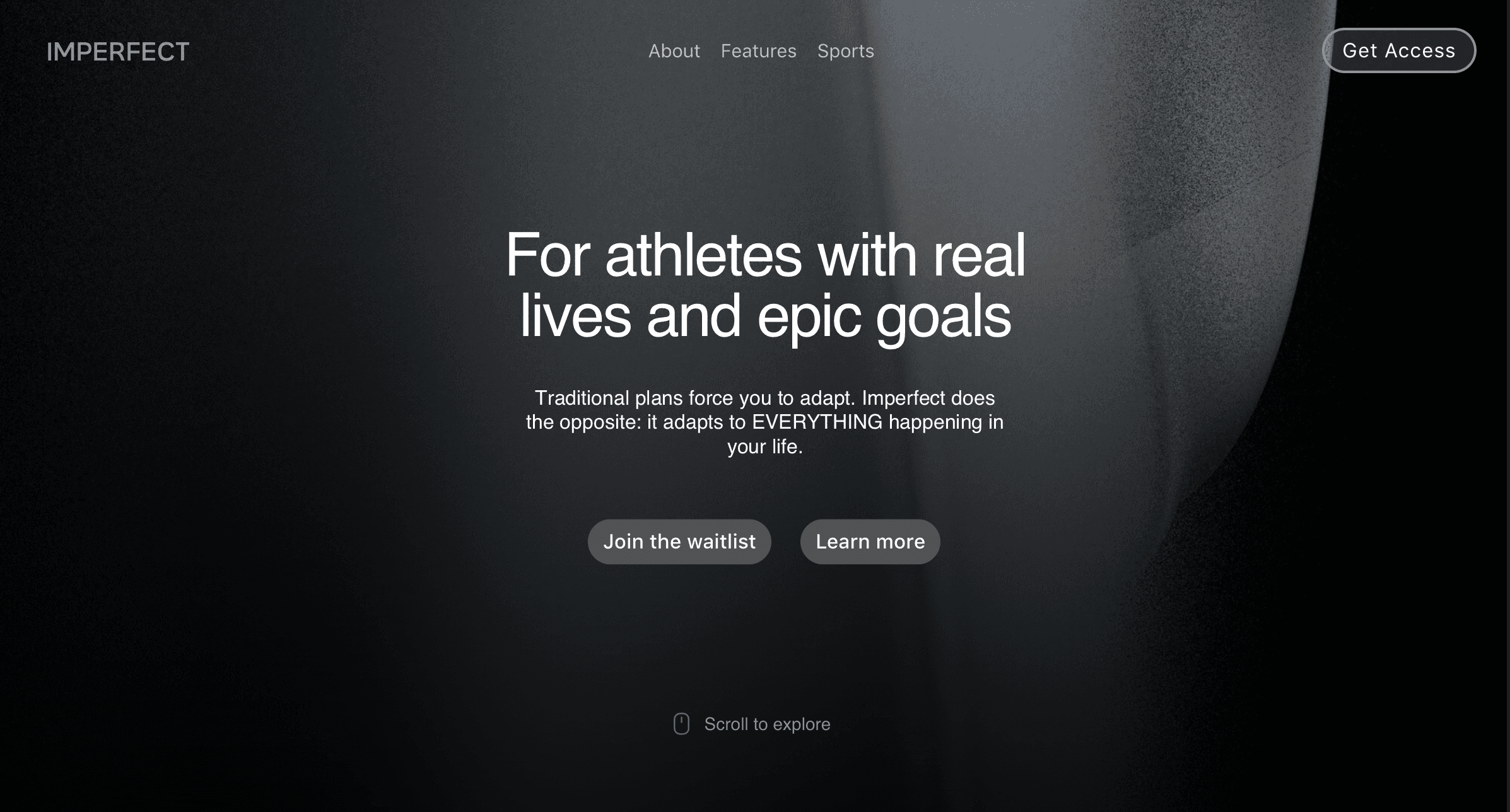
Task: Go to the About section
Action: [674, 51]
